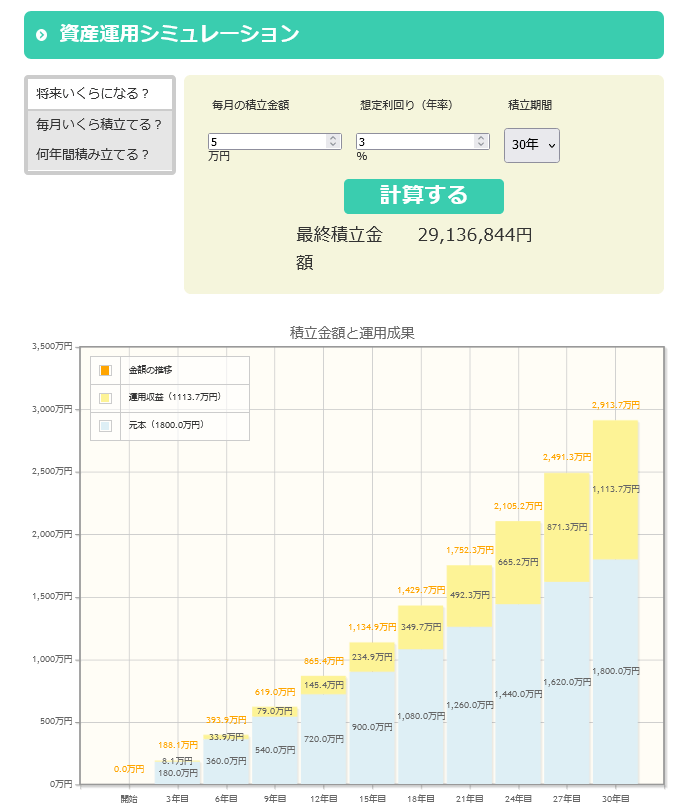Click the expected annual yield input field
Image resolution: width=679 pixels, height=809 pixels.
[x=414, y=142]
